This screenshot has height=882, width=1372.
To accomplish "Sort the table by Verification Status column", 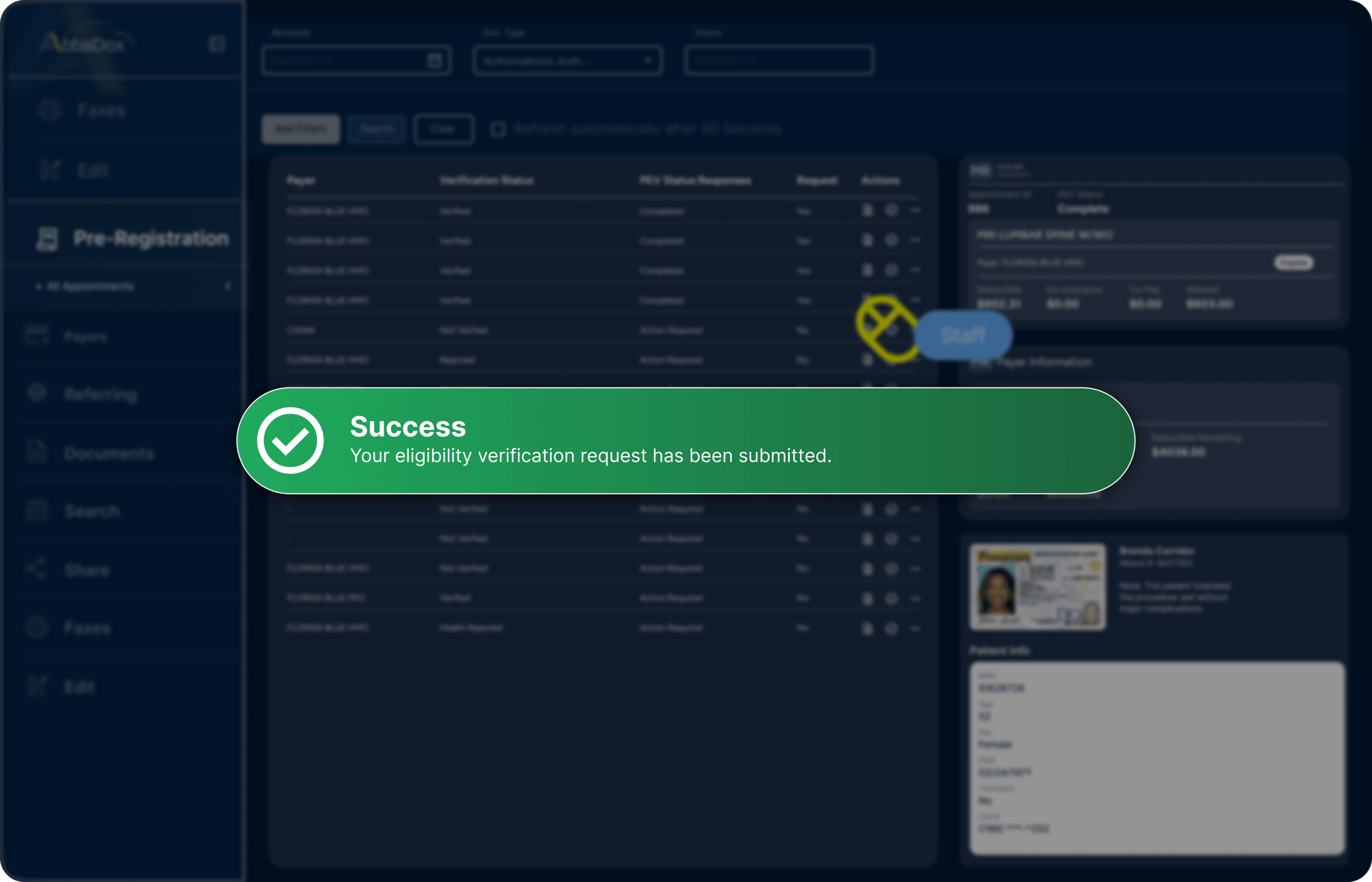I will pos(486,180).
